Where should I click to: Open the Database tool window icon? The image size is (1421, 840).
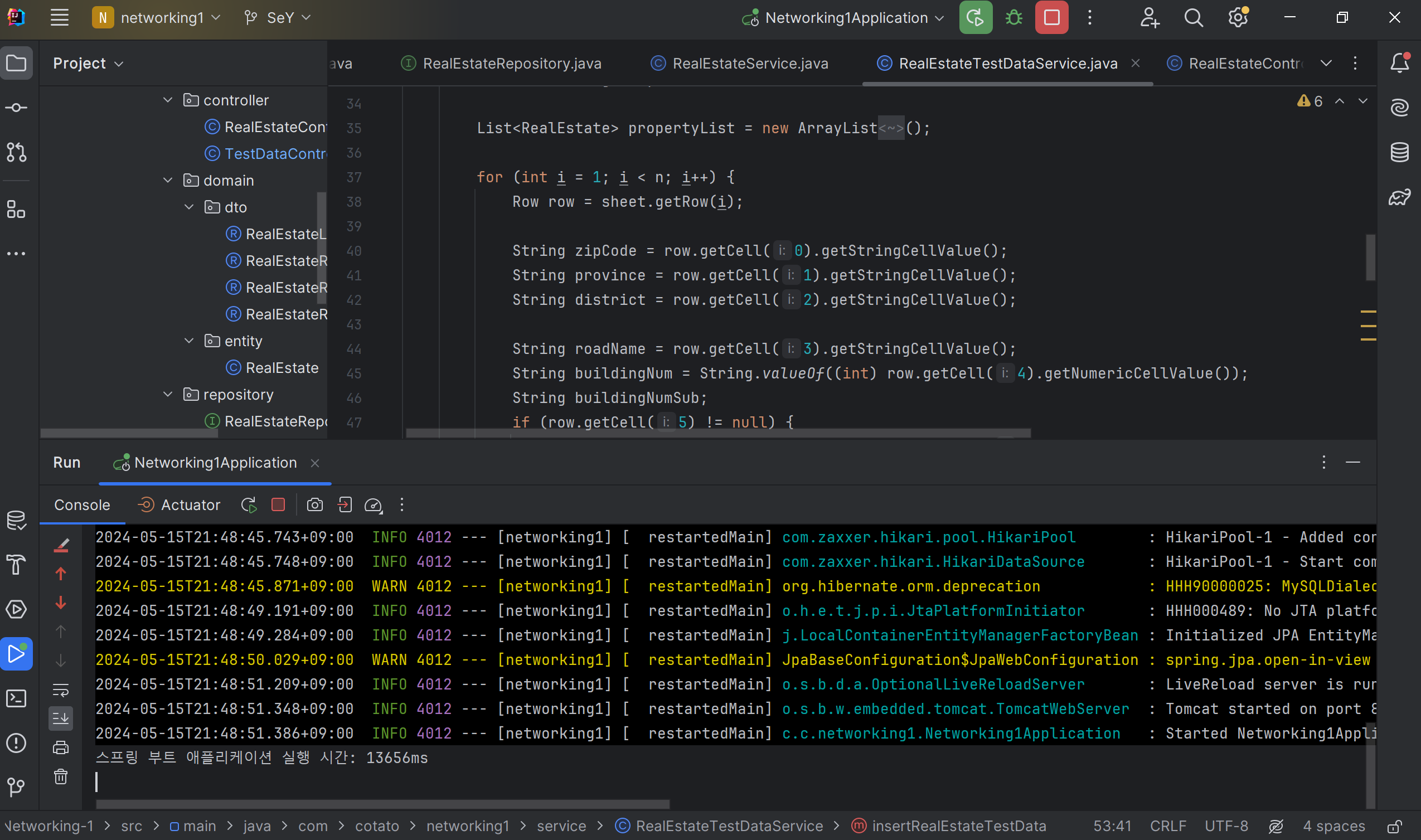click(x=1399, y=152)
